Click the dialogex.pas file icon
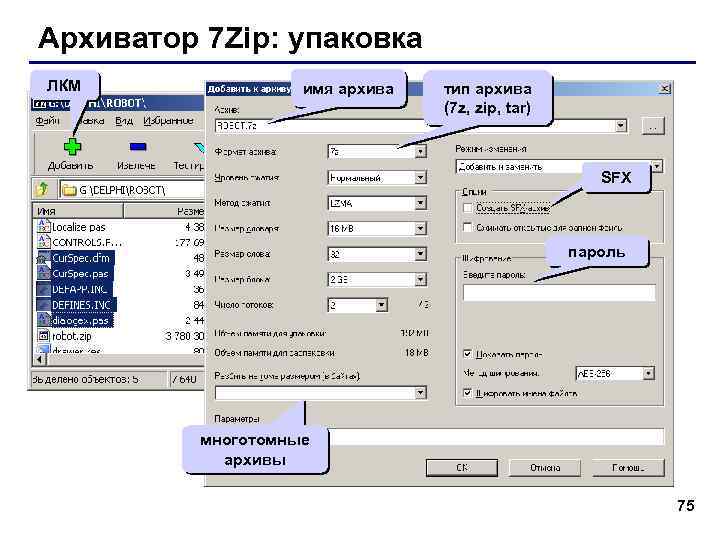 coord(43,320)
